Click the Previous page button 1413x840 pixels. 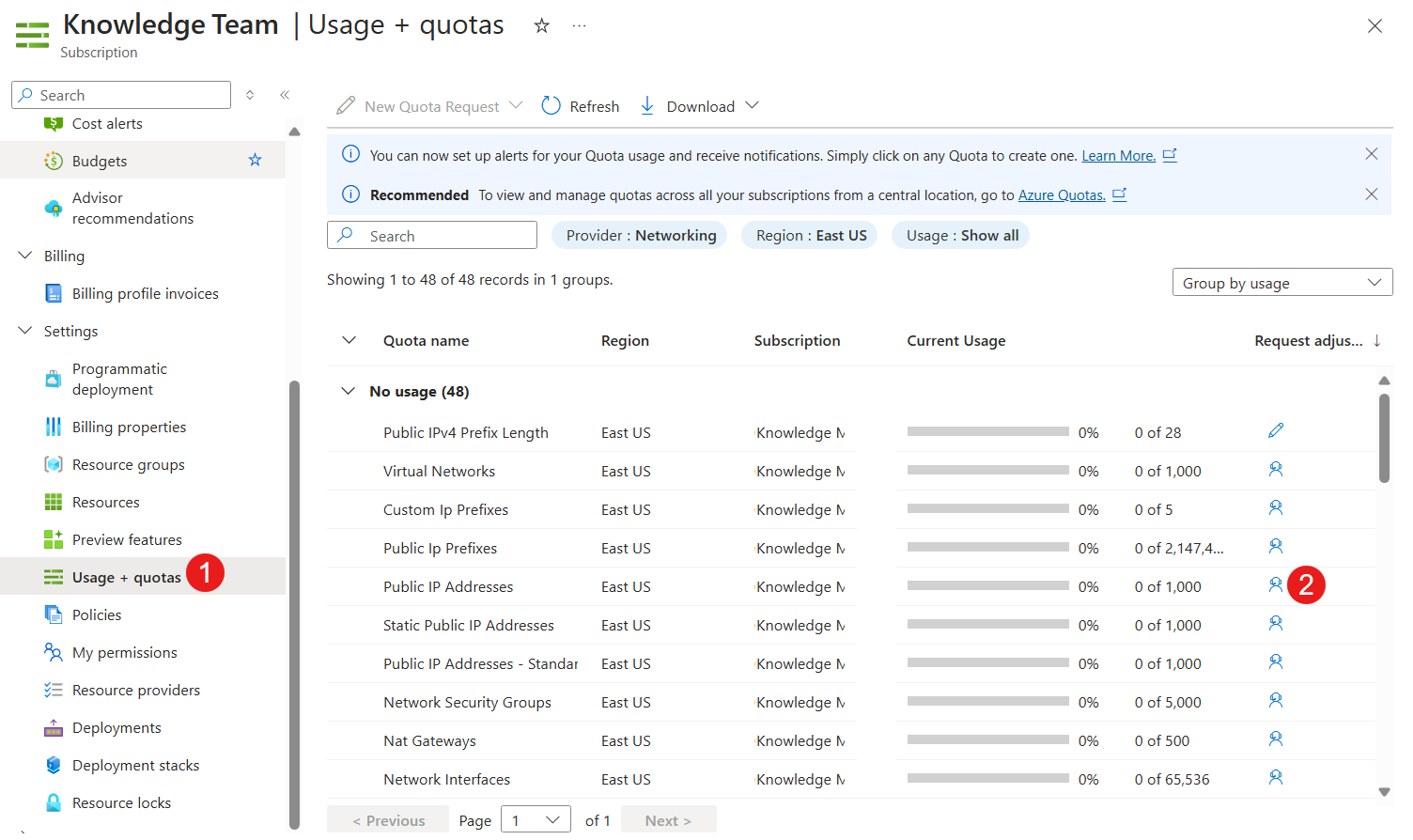tap(388, 820)
